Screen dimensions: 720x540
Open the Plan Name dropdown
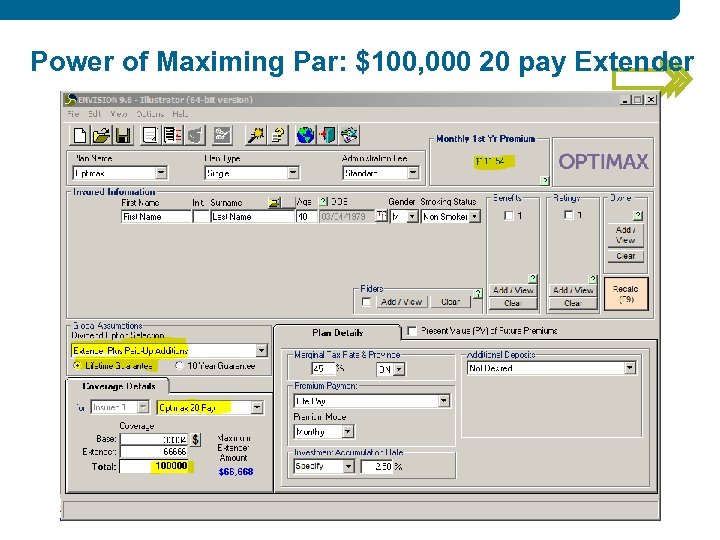[161, 173]
